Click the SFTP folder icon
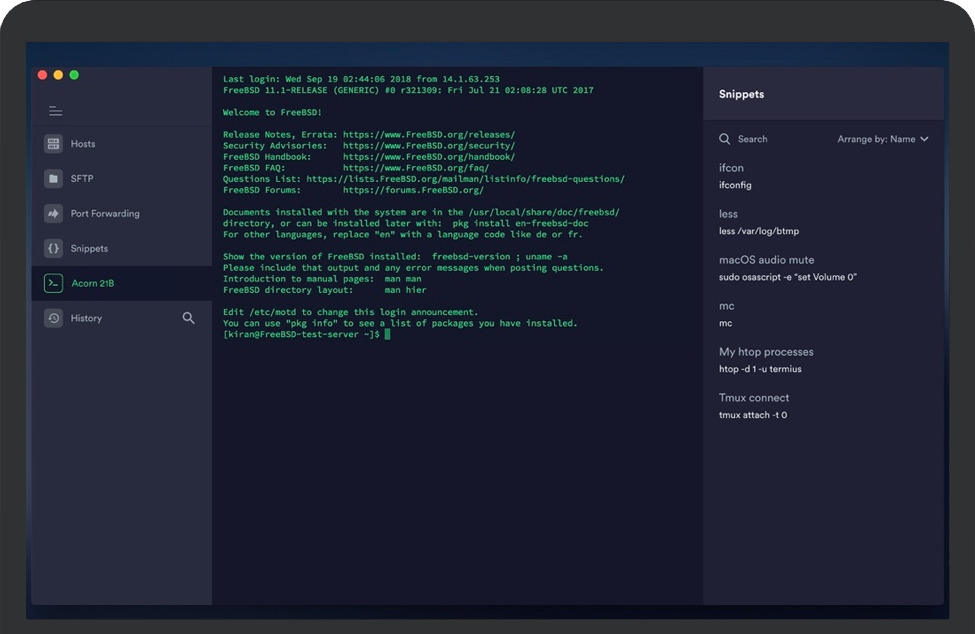This screenshot has width=975, height=634. coord(53,178)
